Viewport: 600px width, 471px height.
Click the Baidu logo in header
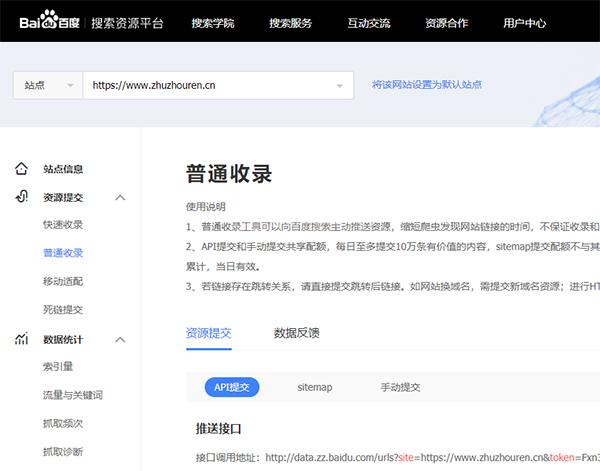pyautogui.click(x=49, y=22)
